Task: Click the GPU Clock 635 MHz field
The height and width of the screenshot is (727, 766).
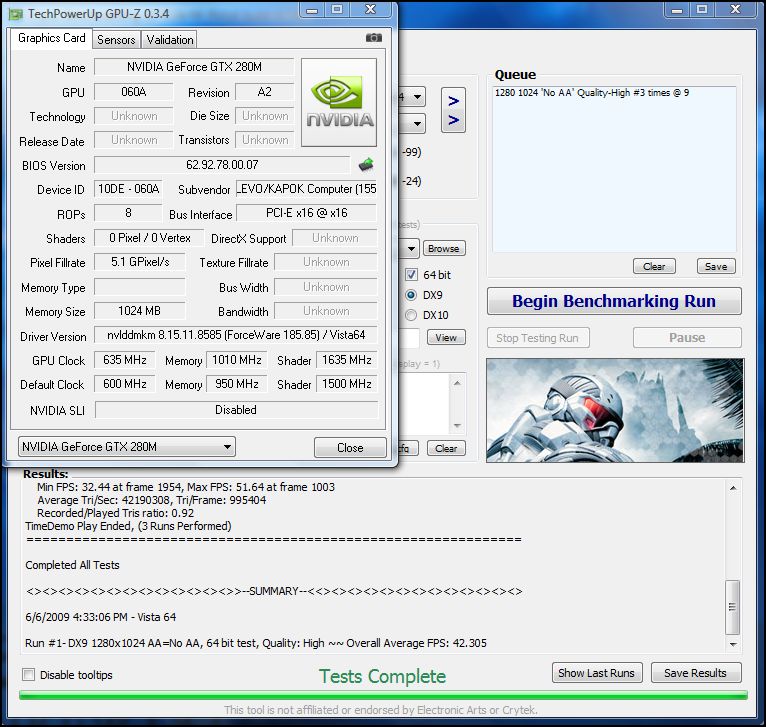Action: tap(125, 360)
